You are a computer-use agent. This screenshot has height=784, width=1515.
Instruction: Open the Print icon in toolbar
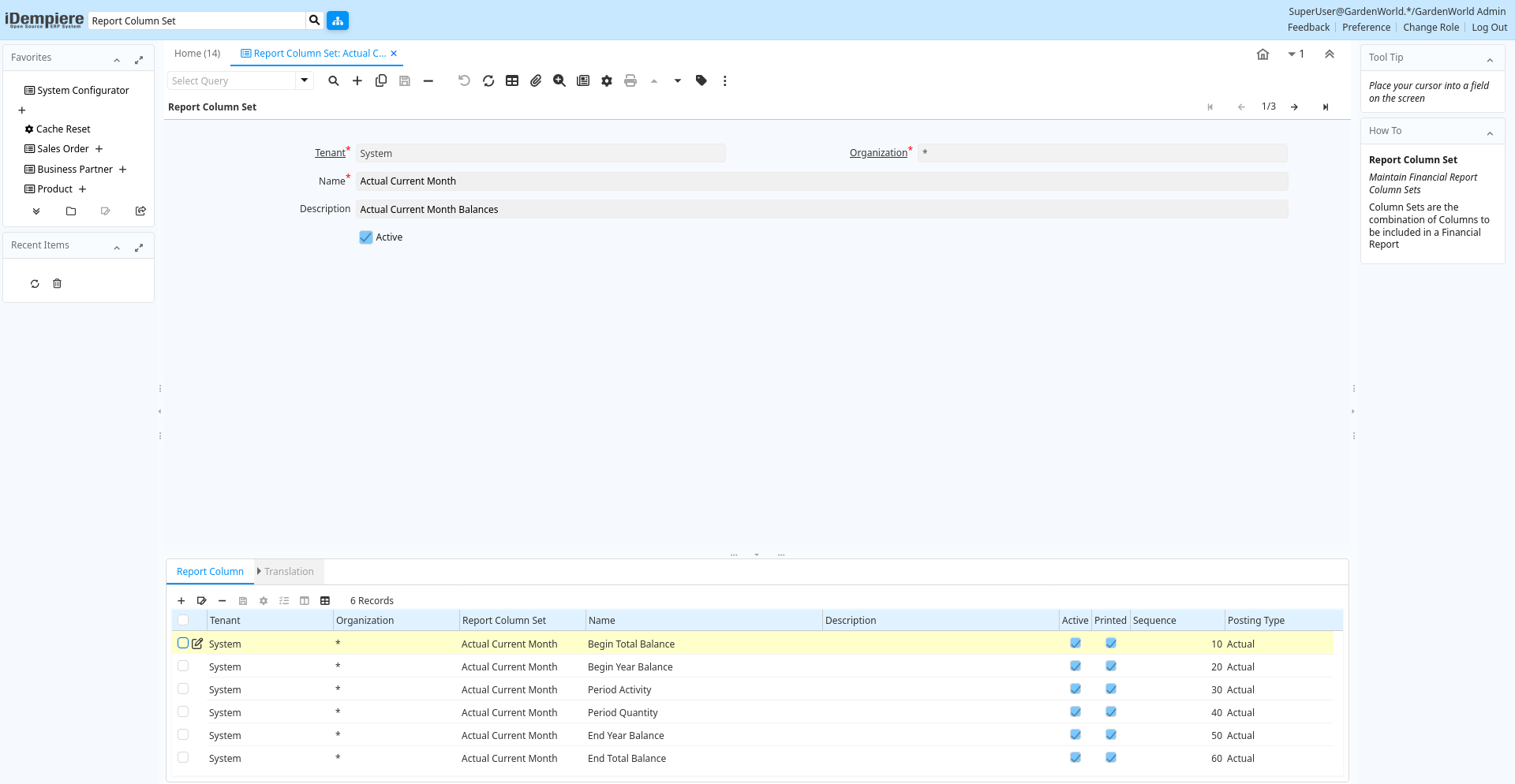point(630,80)
